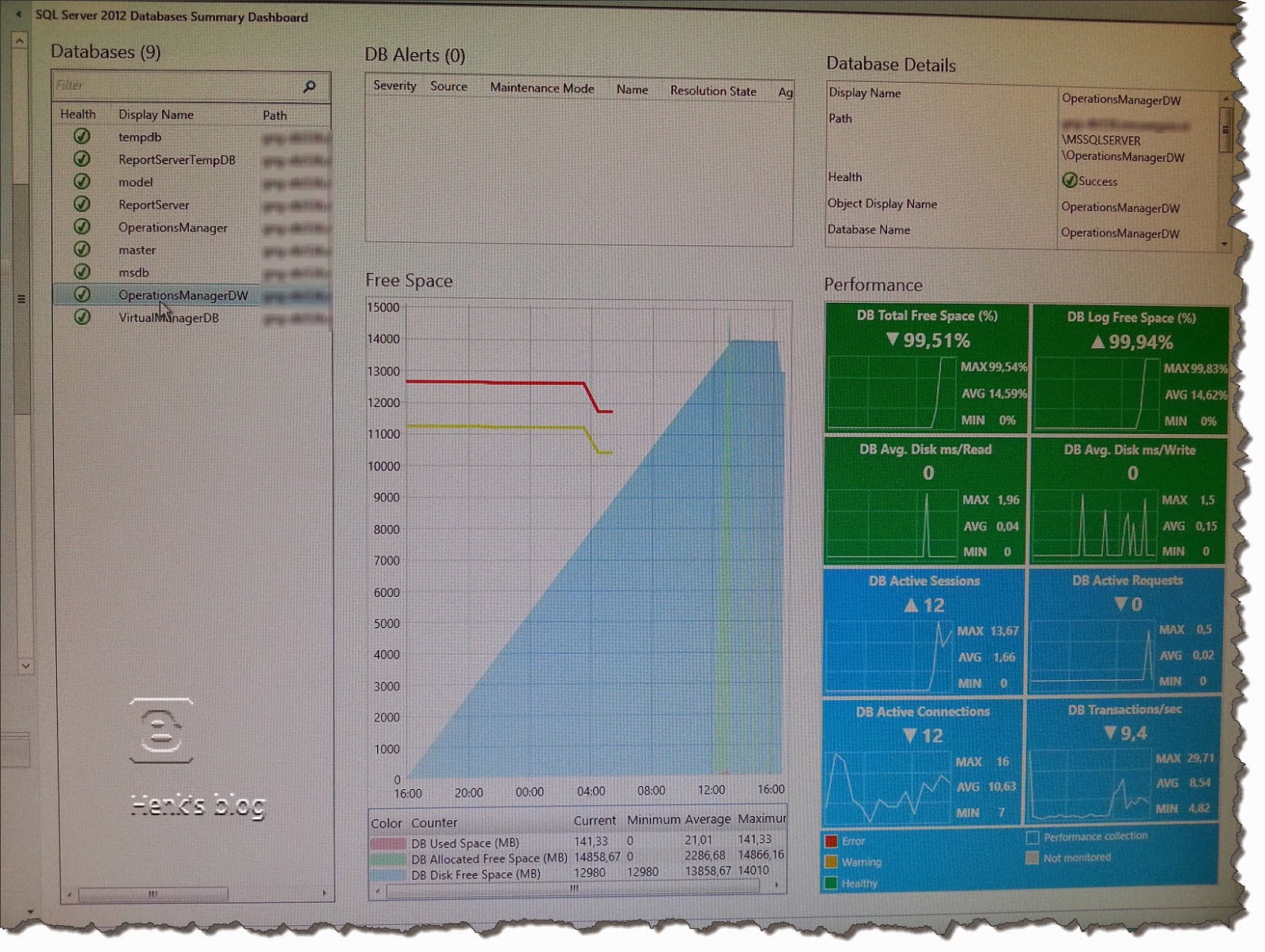Click the Database Details scroll up arrow
The height and width of the screenshot is (952, 1265).
tap(1225, 99)
